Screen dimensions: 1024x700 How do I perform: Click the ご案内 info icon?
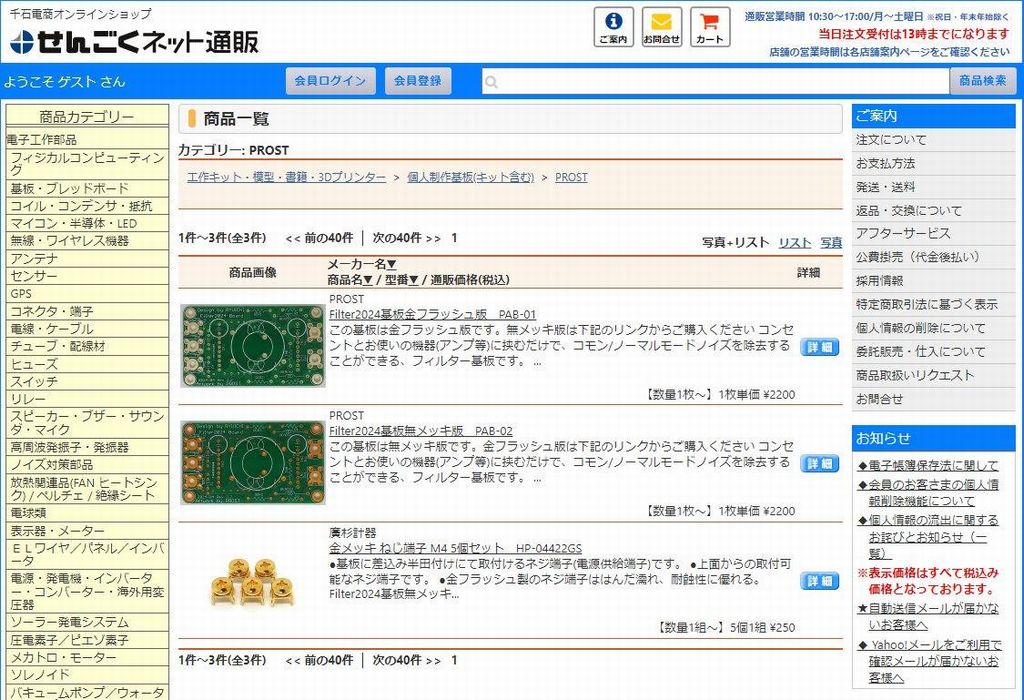613,27
